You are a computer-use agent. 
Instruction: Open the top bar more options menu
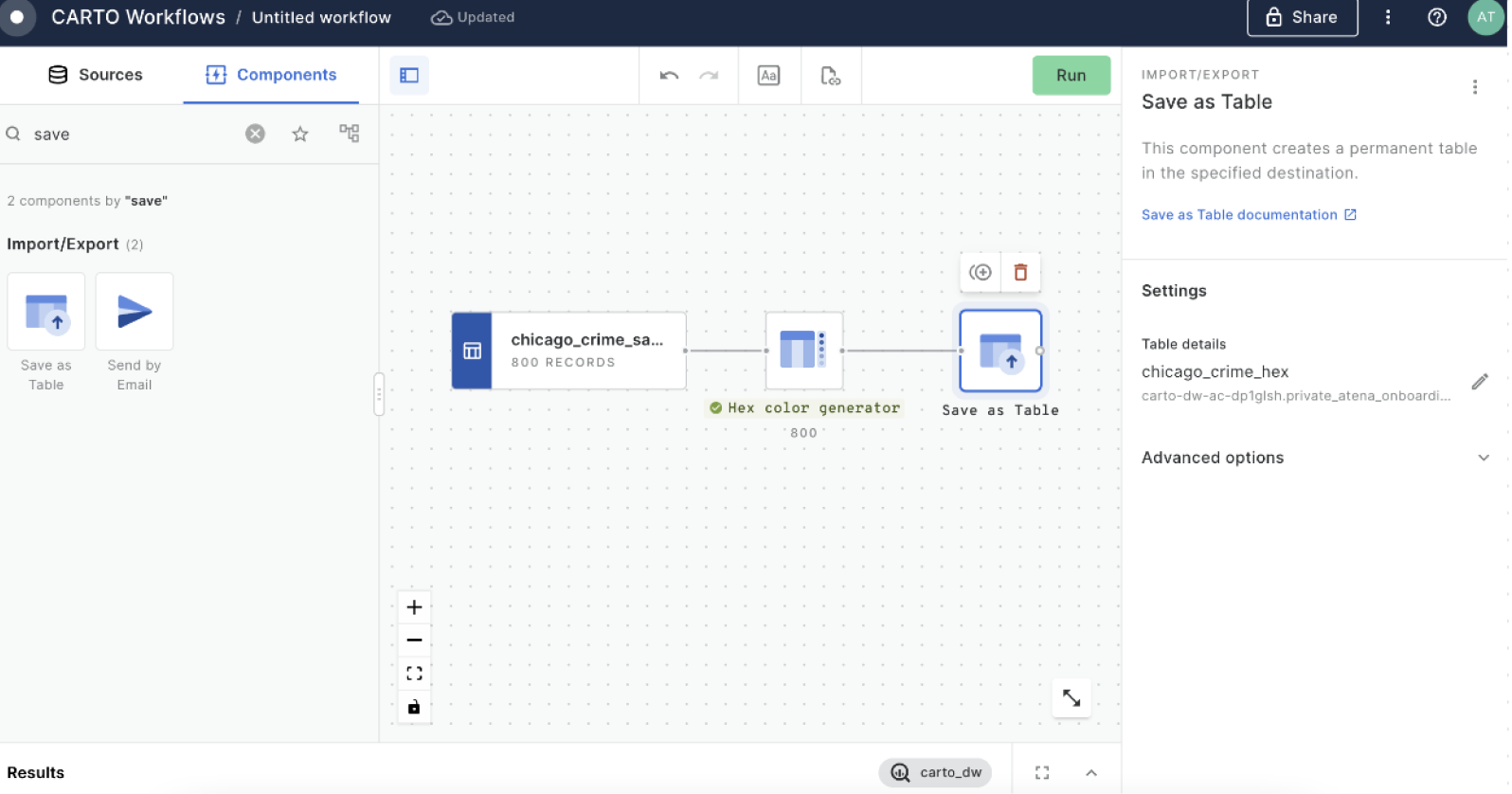(x=1388, y=17)
